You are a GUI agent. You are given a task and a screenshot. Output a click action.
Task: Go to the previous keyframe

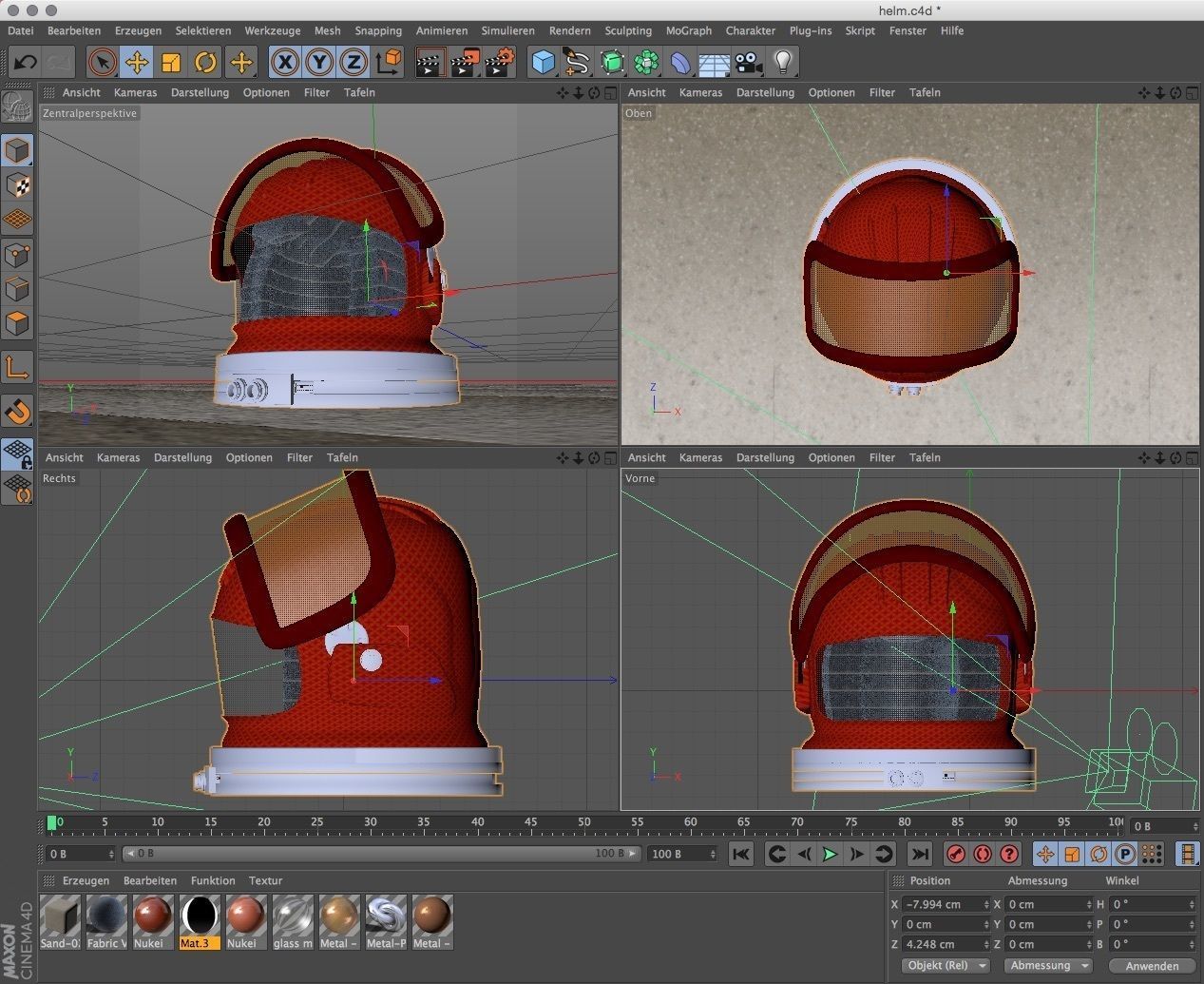tap(776, 854)
